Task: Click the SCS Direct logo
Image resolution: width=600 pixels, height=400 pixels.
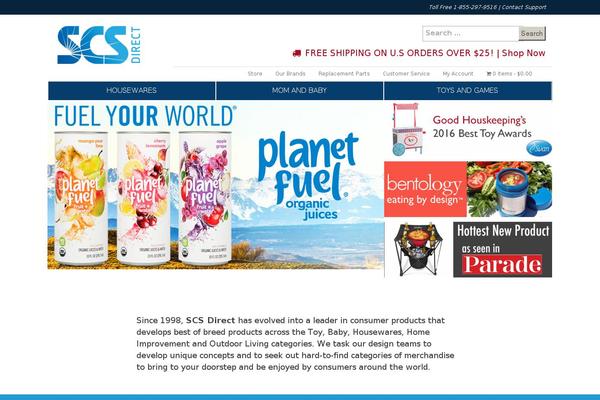Action: pyautogui.click(x=99, y=45)
